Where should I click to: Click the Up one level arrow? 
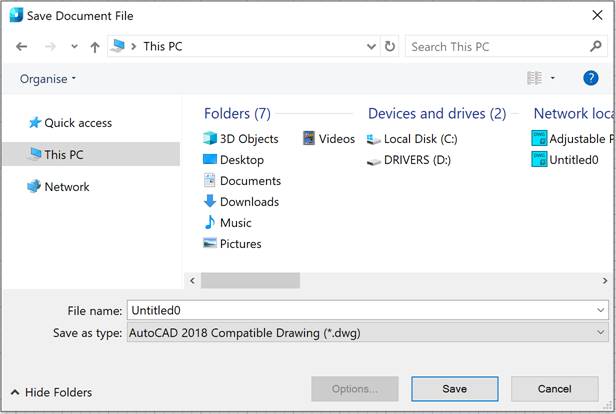94,47
